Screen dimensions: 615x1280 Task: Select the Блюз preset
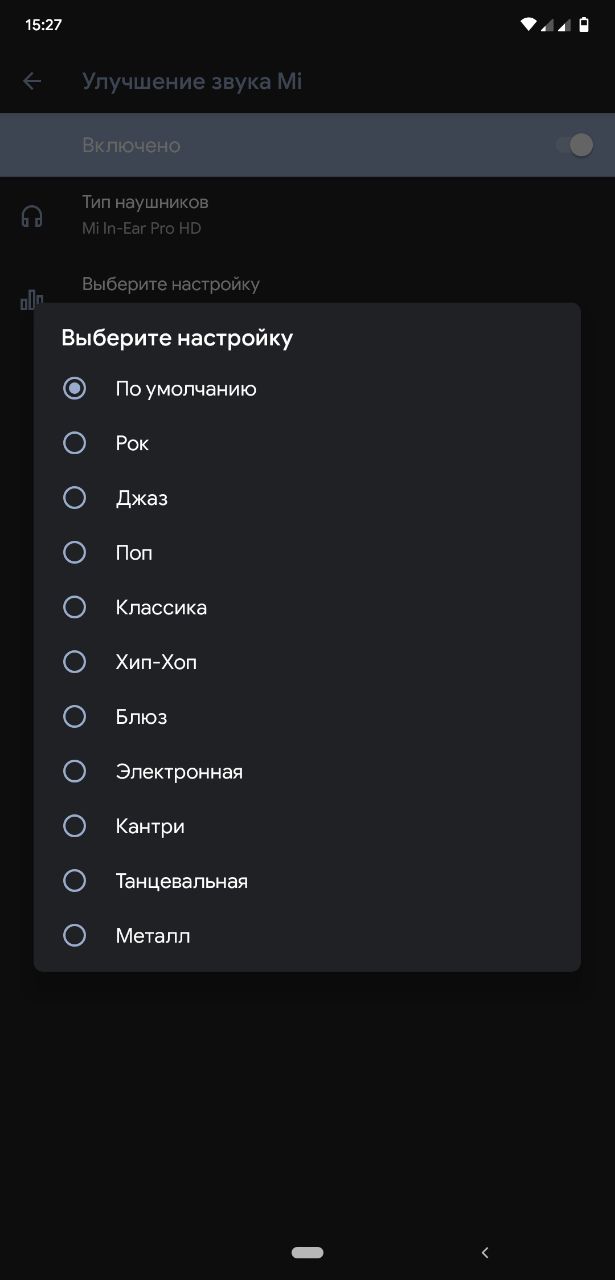pos(307,717)
